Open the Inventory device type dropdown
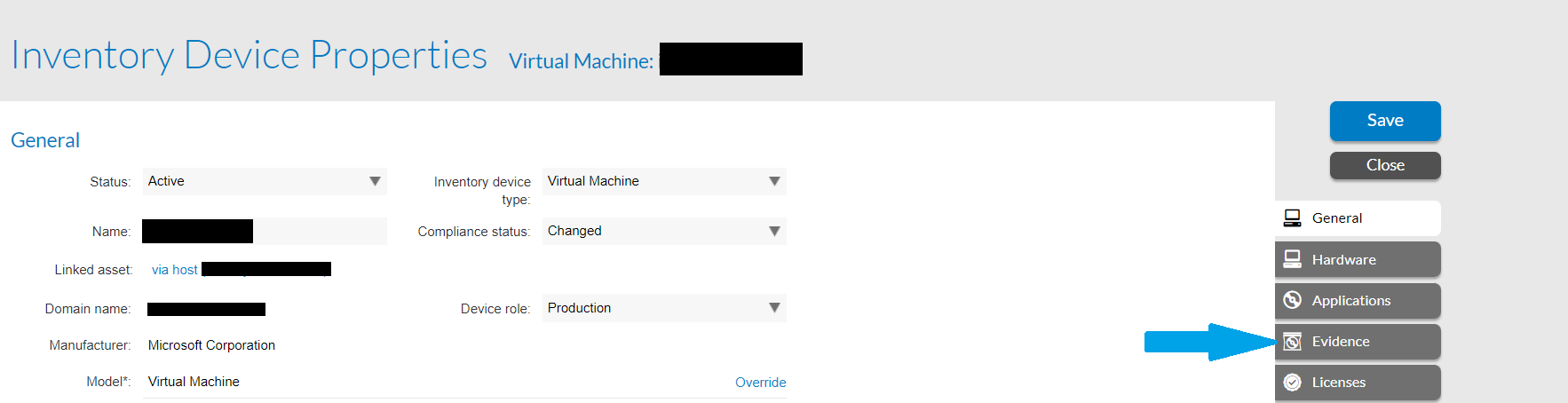Screen dimensions: 1568x403 664,181
